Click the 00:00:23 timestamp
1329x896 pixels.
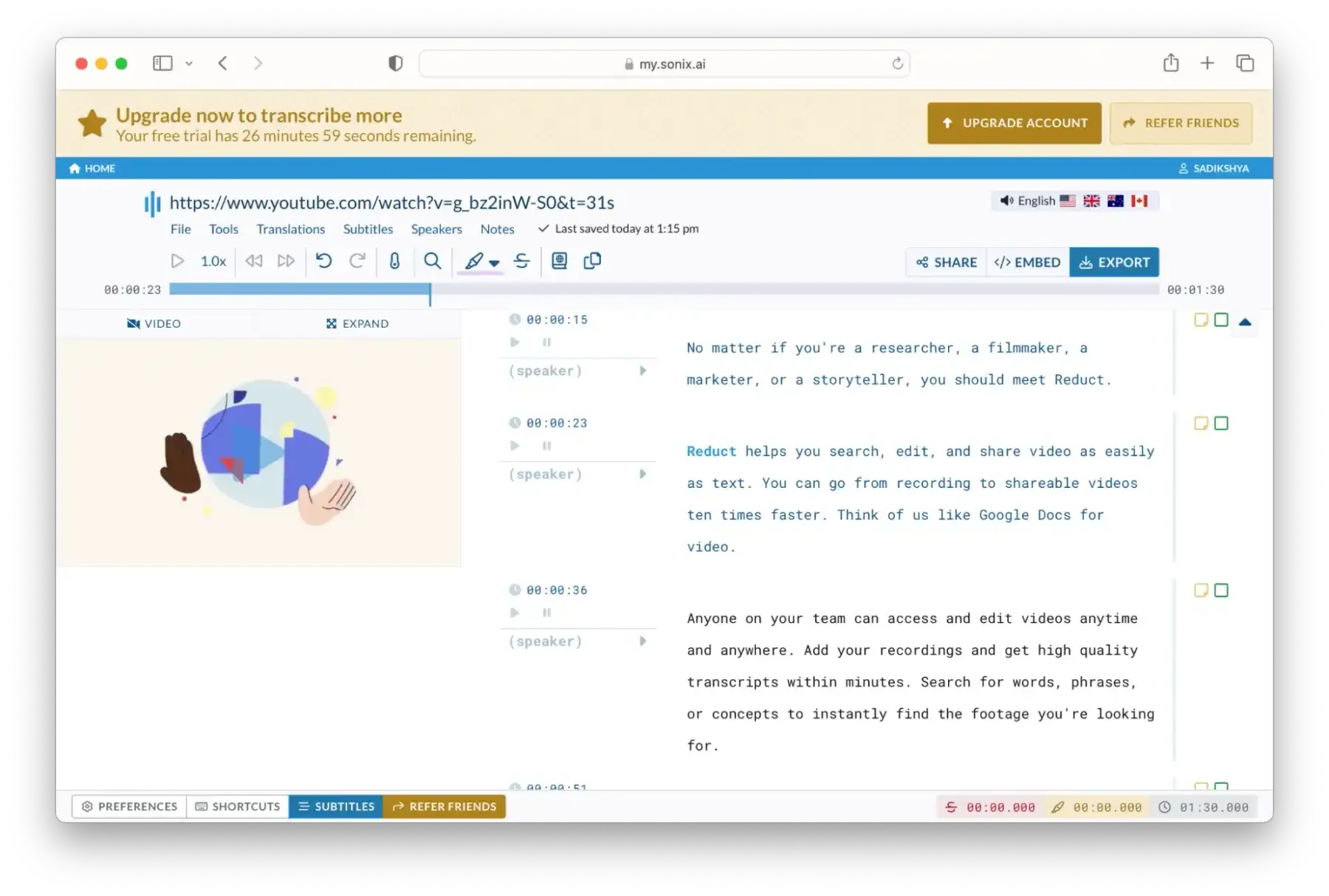coord(557,423)
